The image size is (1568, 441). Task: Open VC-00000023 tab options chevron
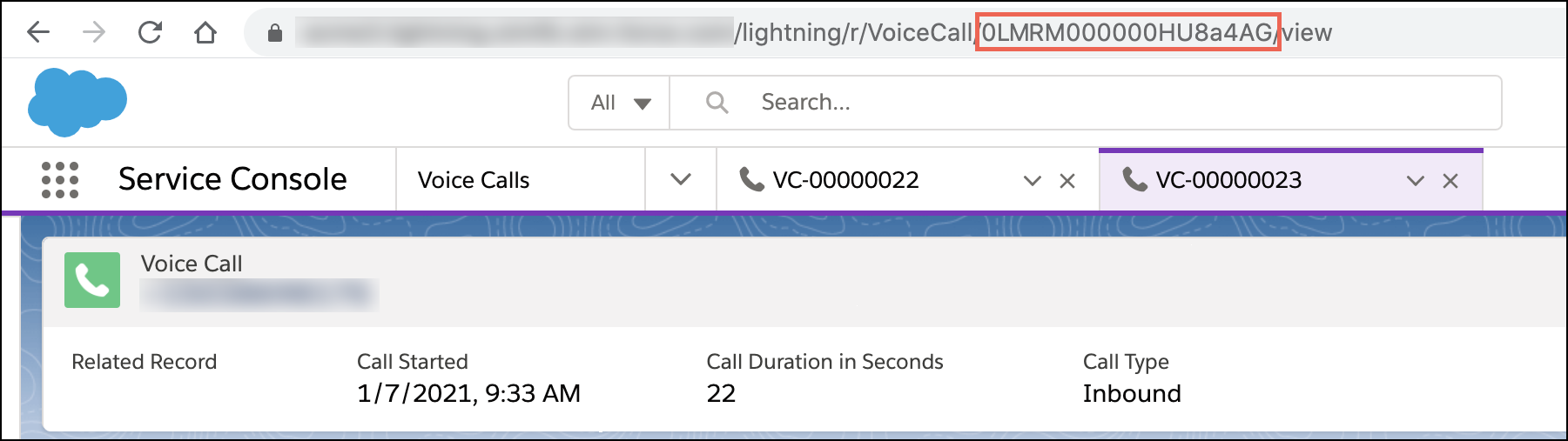(1416, 181)
